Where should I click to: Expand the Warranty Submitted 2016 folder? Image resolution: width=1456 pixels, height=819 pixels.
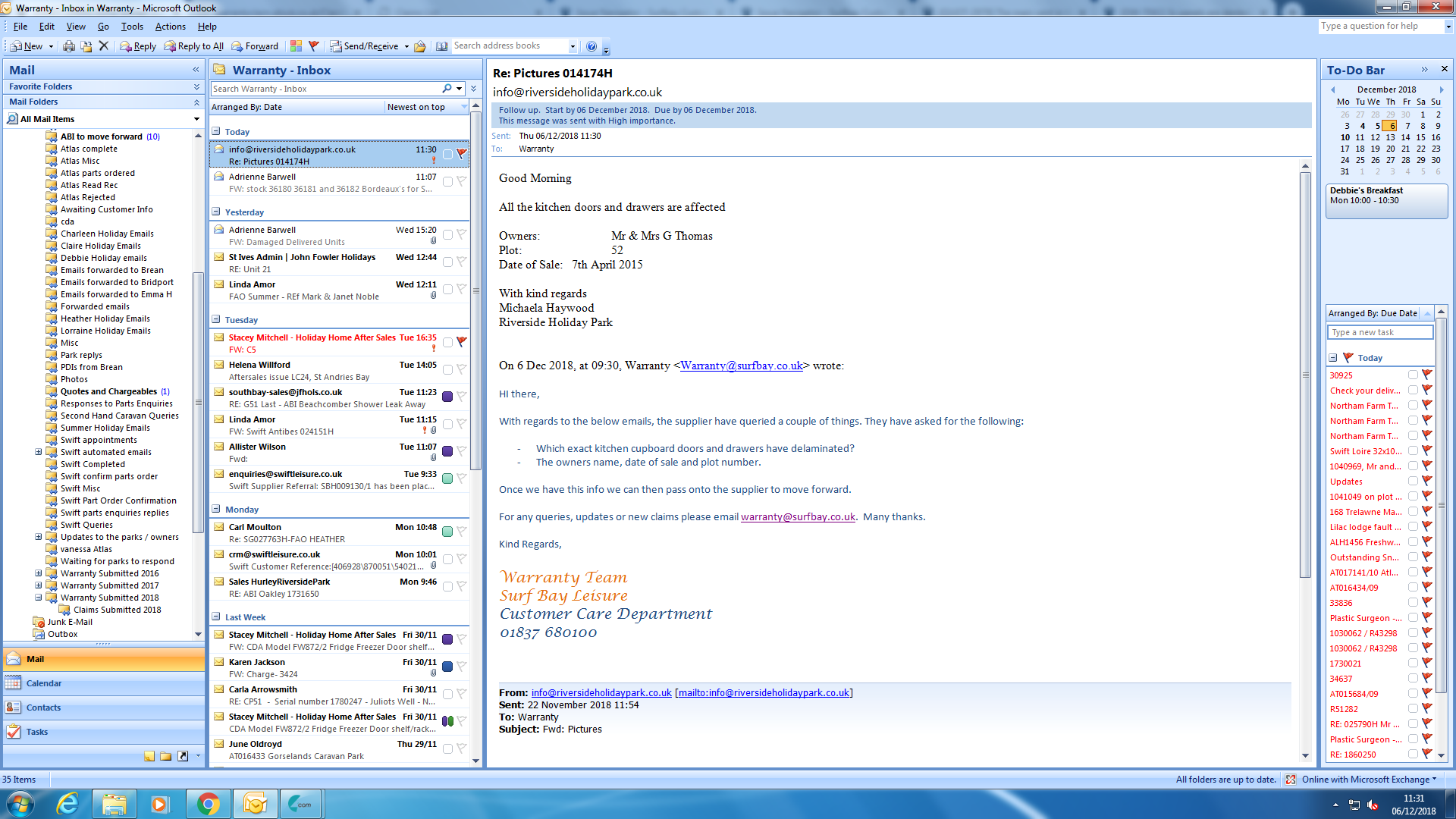(x=38, y=573)
